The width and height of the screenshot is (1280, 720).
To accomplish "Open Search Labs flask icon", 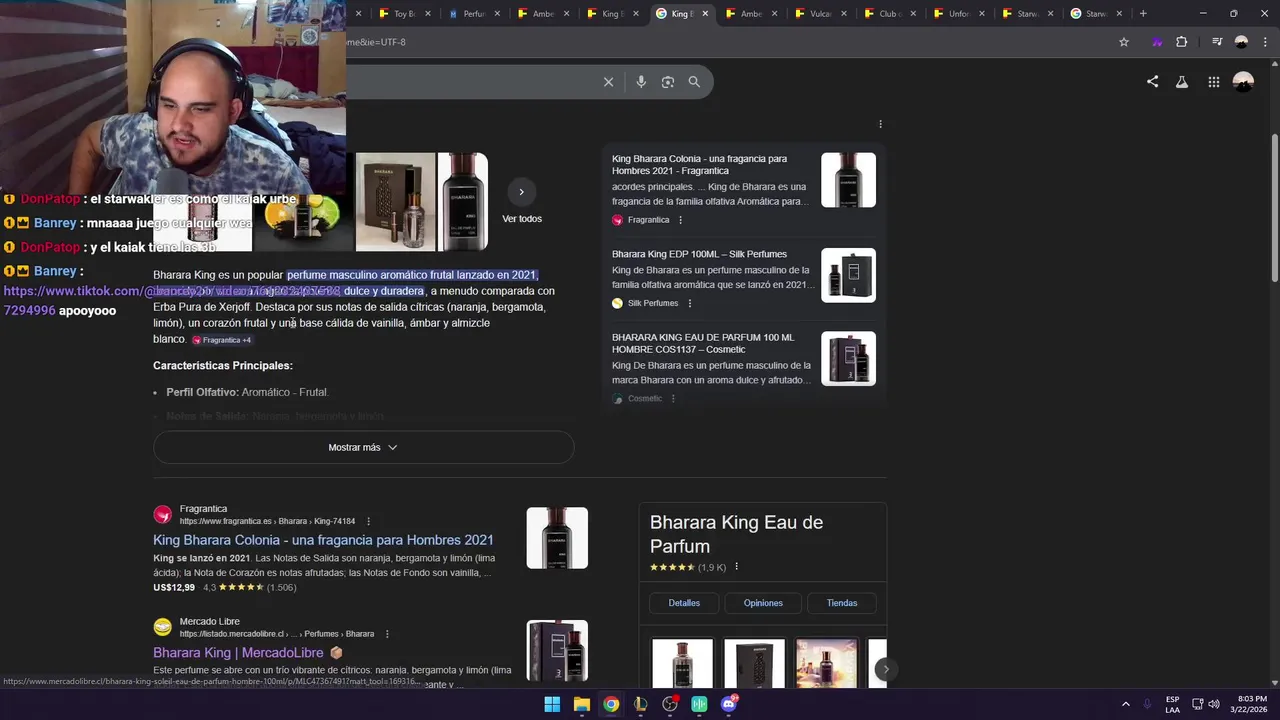I will [x=1182, y=82].
